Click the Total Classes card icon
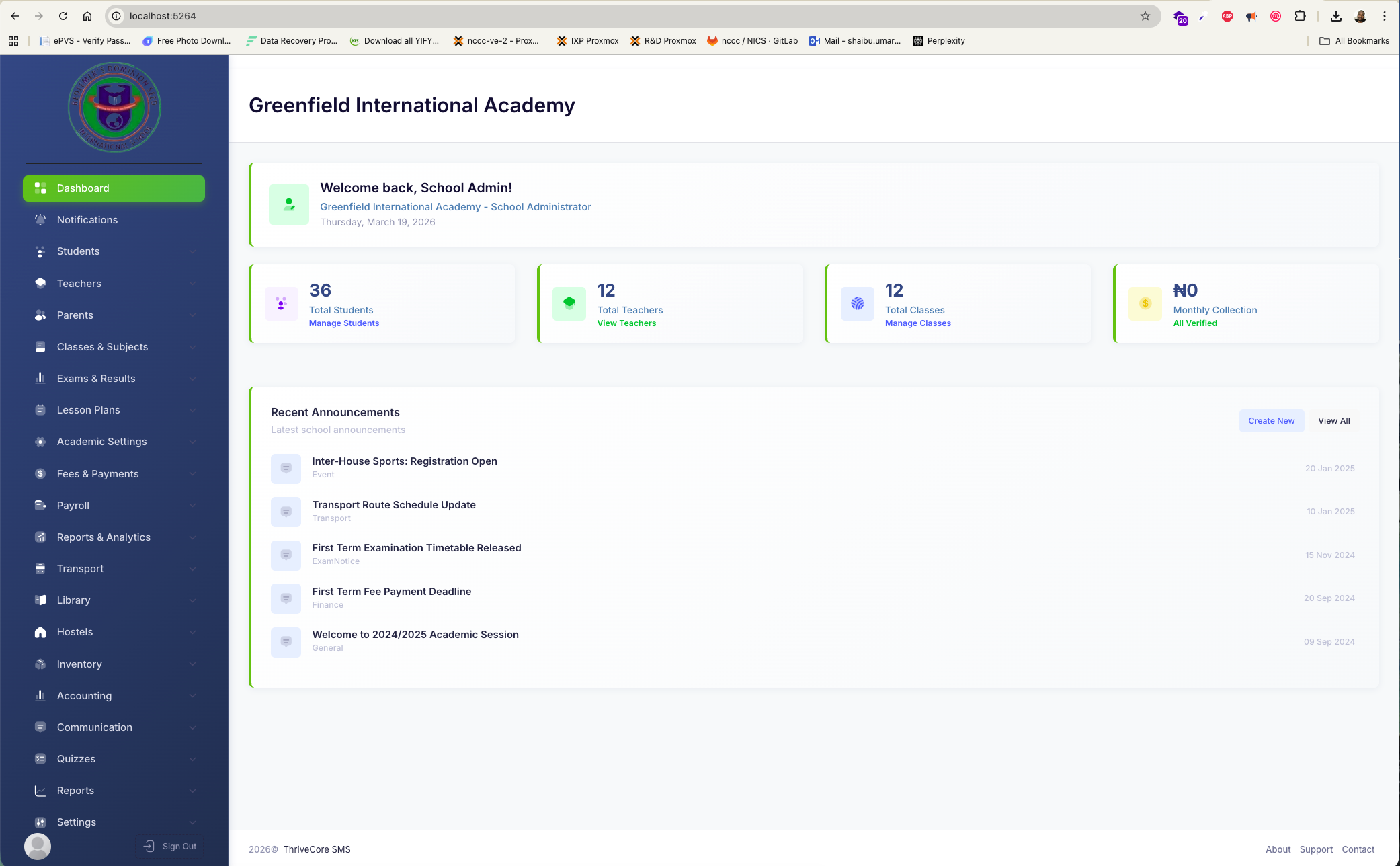The height and width of the screenshot is (866, 1400). coord(858,304)
